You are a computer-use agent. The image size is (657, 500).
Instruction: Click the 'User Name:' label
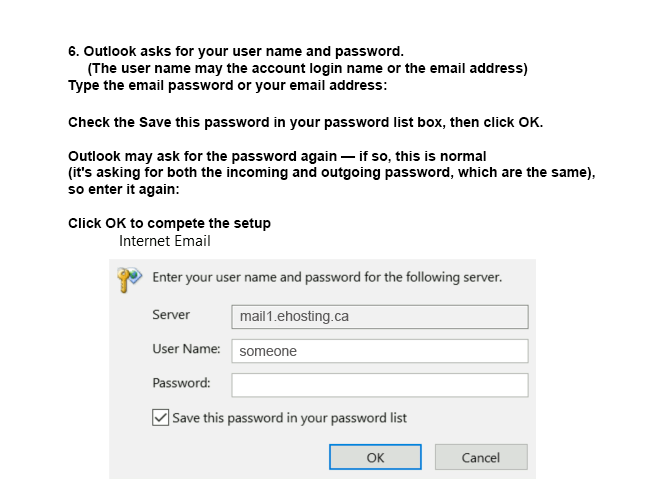[x=186, y=349]
